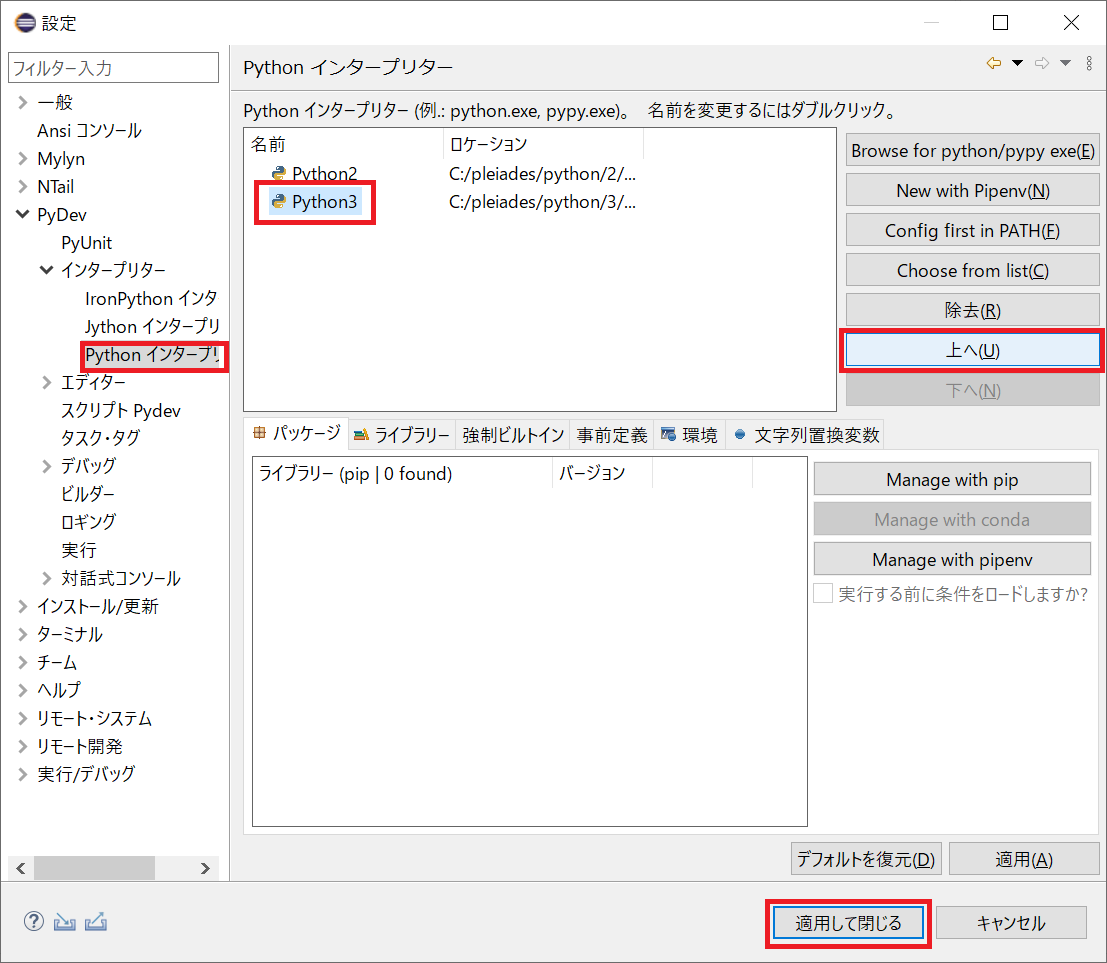
Task: Select タスク・タグ tree item
Action: [x=100, y=438]
